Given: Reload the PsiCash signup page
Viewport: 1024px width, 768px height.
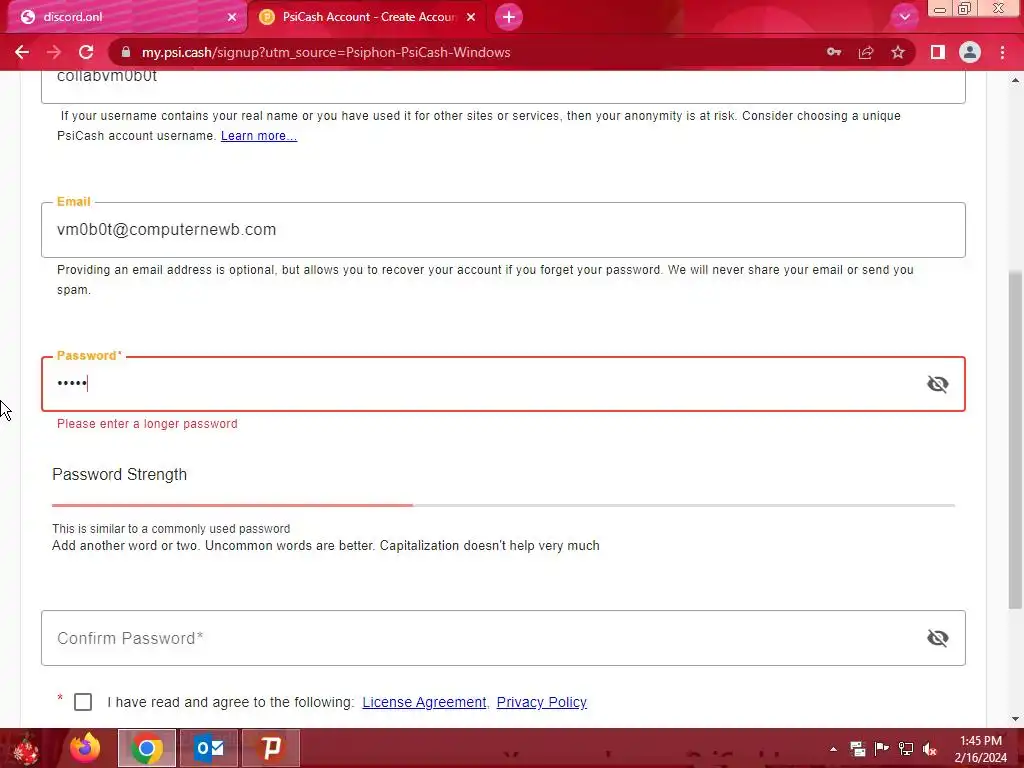Looking at the screenshot, I should point(86,52).
